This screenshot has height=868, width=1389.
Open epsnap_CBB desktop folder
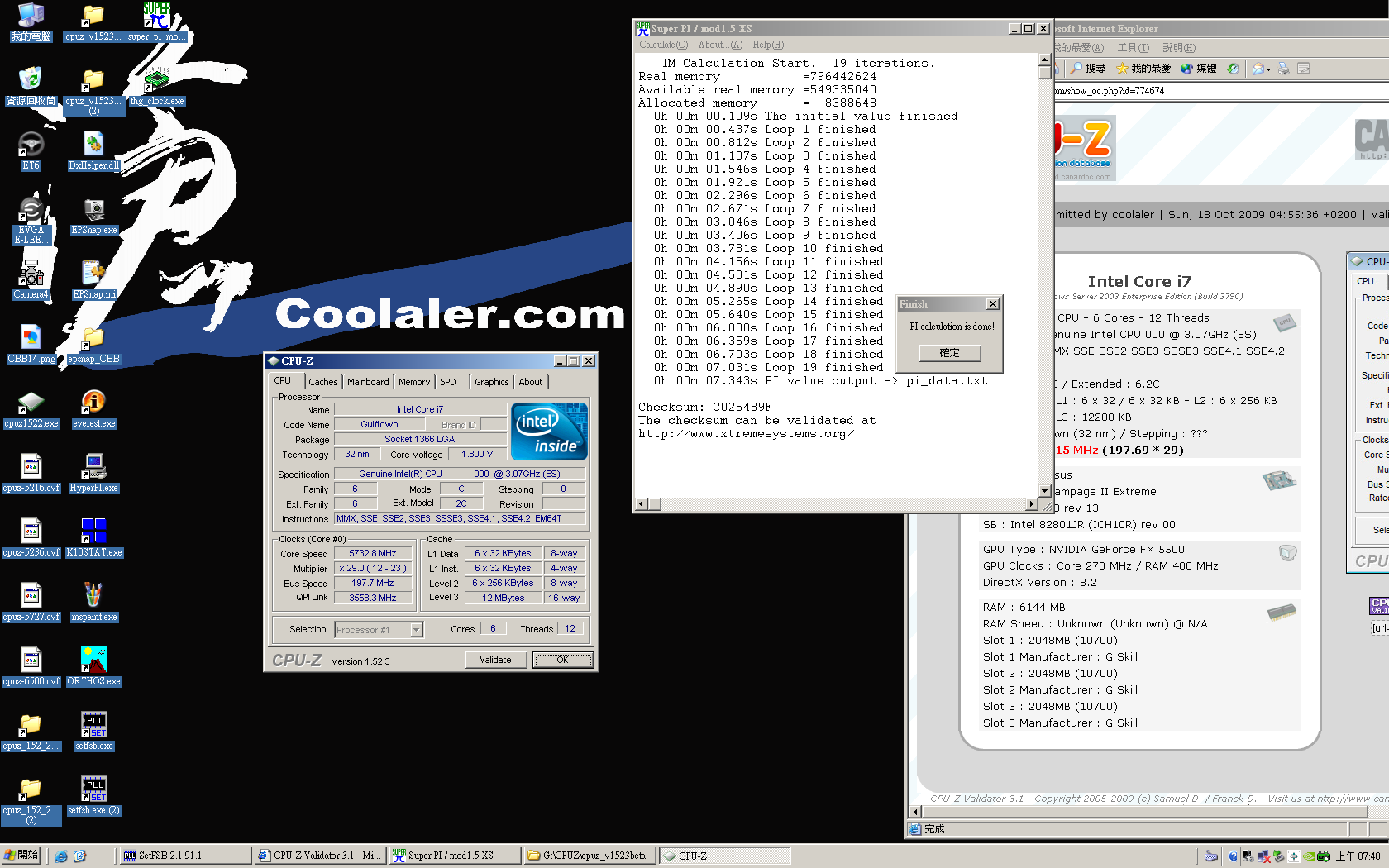pos(94,345)
